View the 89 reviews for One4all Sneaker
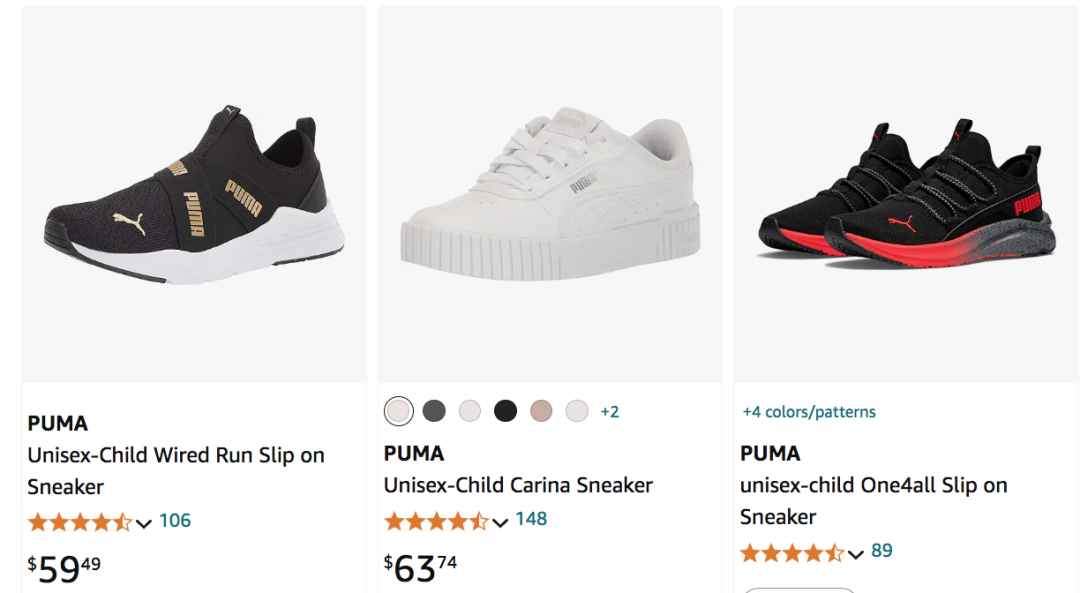The image size is (1080, 593). (x=882, y=551)
